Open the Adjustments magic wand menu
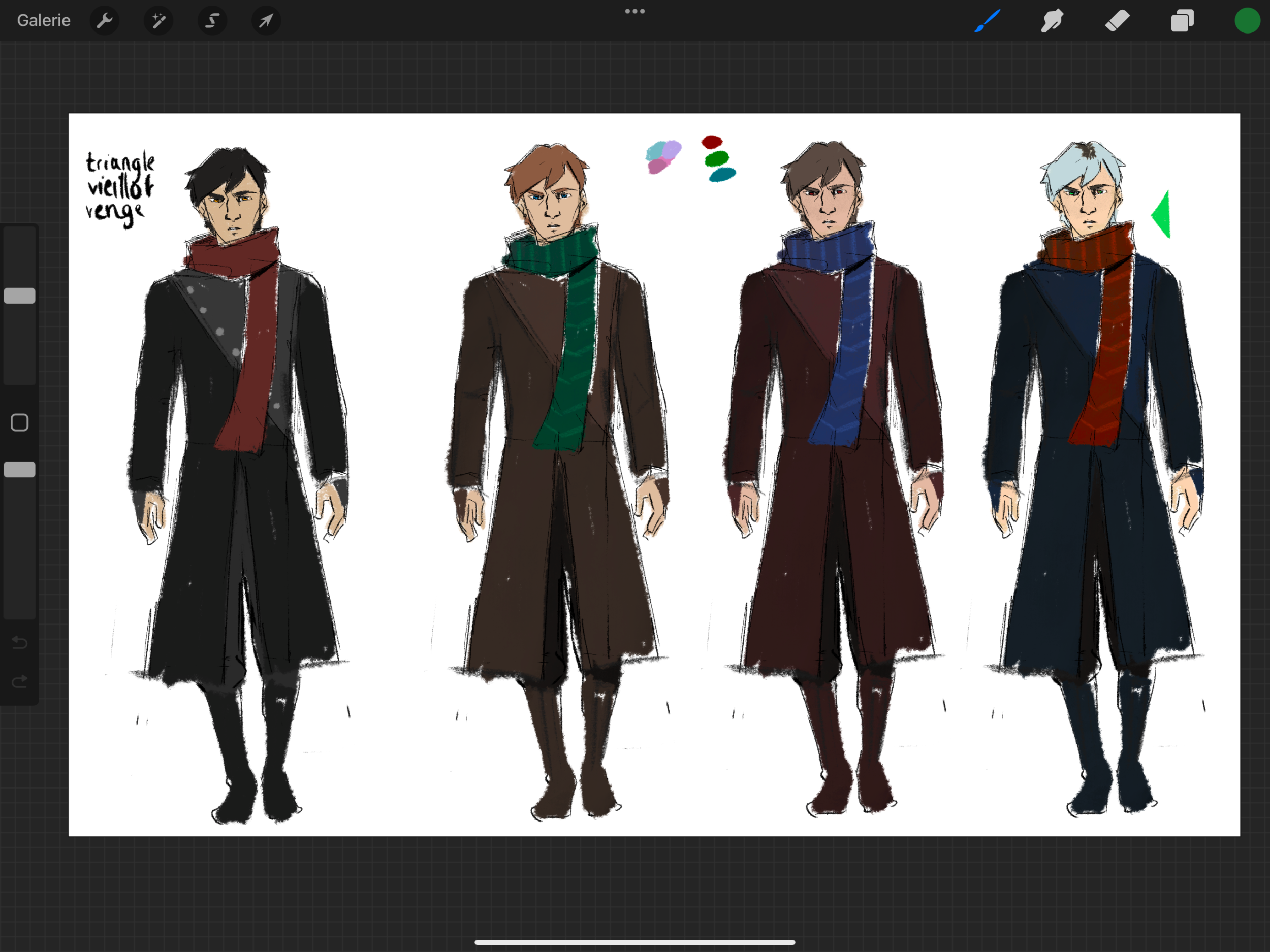The width and height of the screenshot is (1270, 952). tap(158, 21)
